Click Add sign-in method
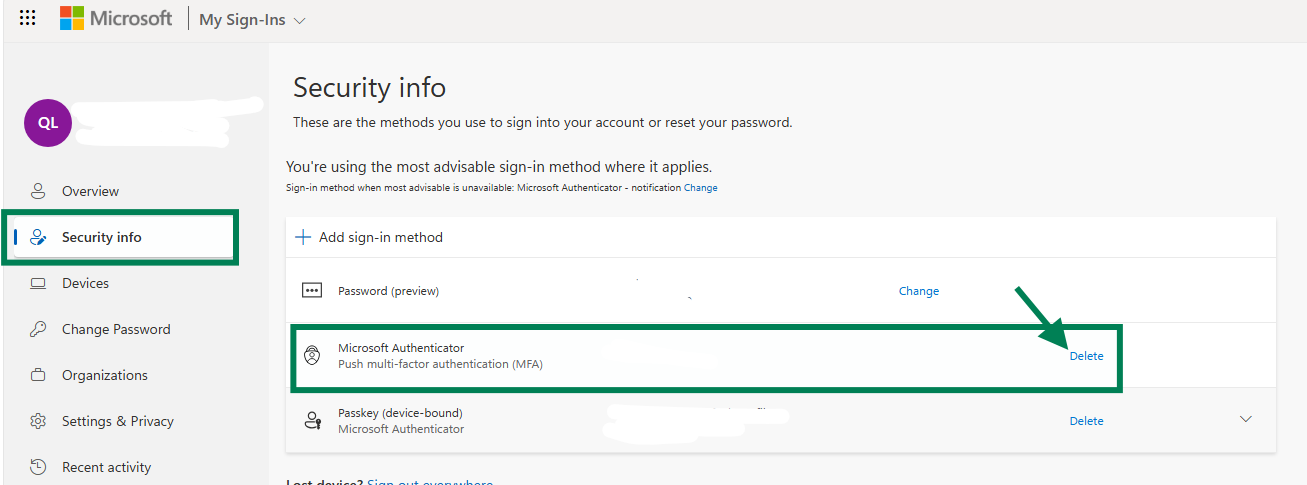The height and width of the screenshot is (485, 1307). point(381,237)
